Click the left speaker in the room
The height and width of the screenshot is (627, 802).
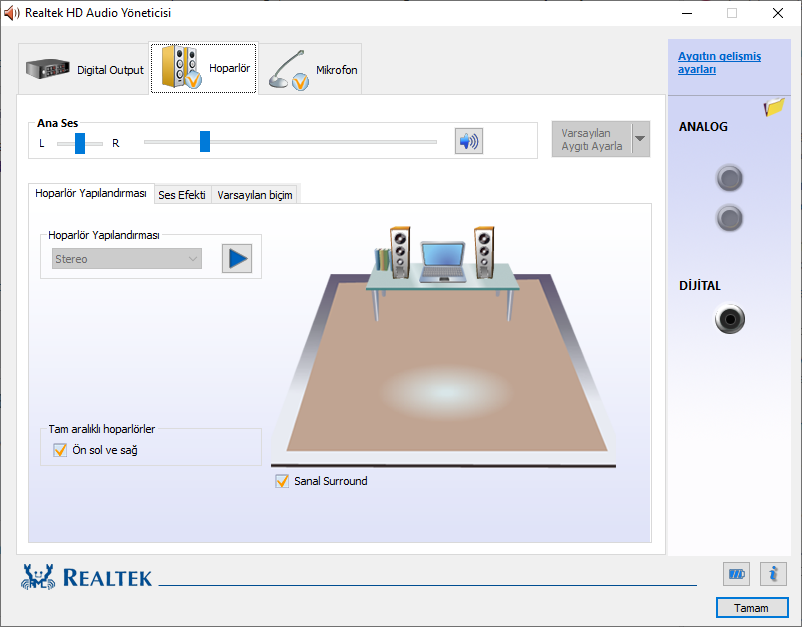400,253
